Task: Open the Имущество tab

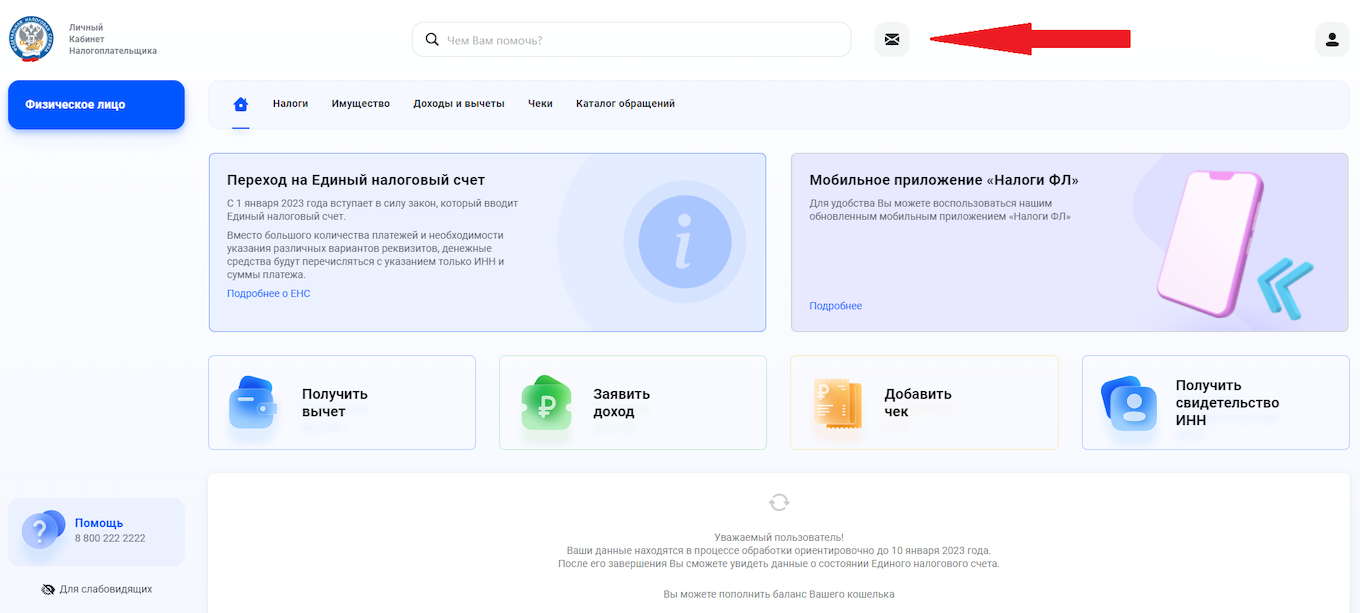Action: tap(360, 102)
